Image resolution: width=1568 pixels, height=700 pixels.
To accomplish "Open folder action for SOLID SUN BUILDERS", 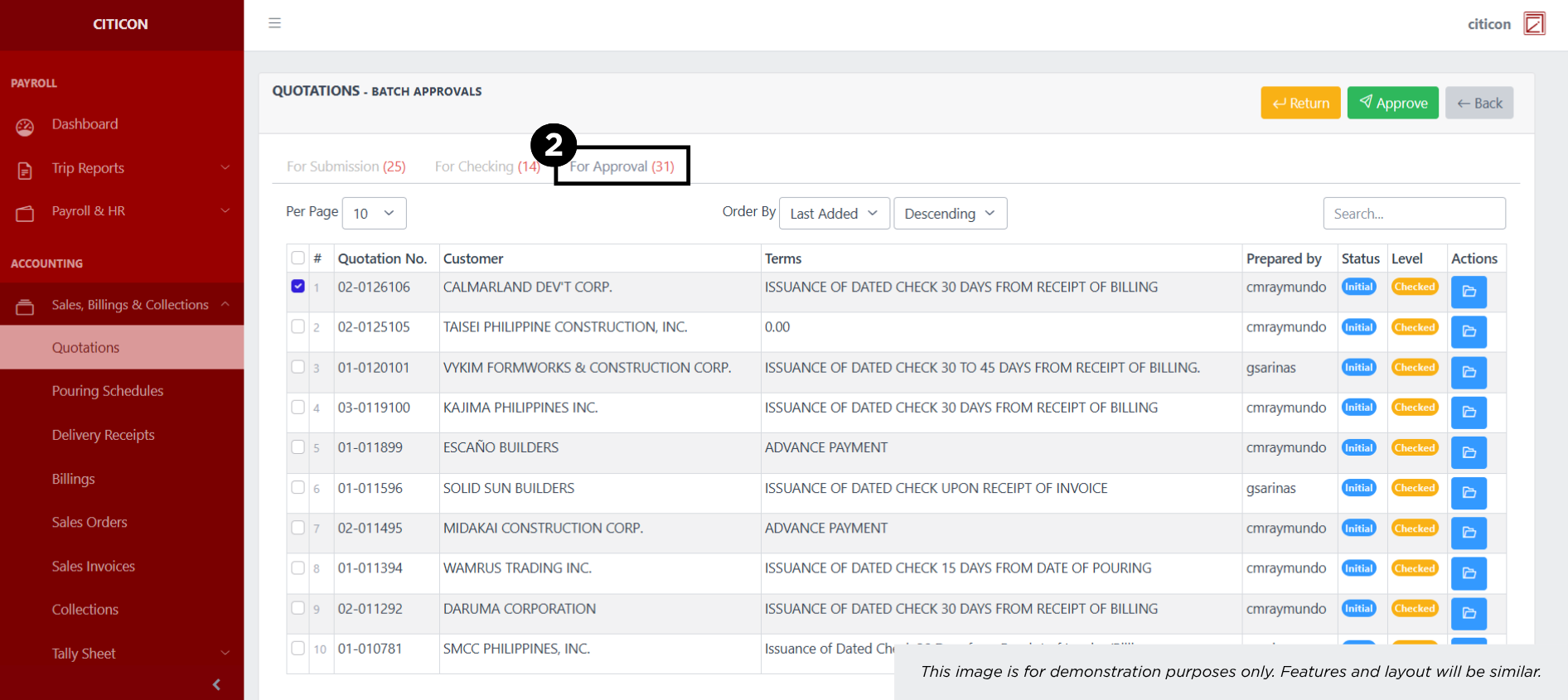I will 1469,492.
